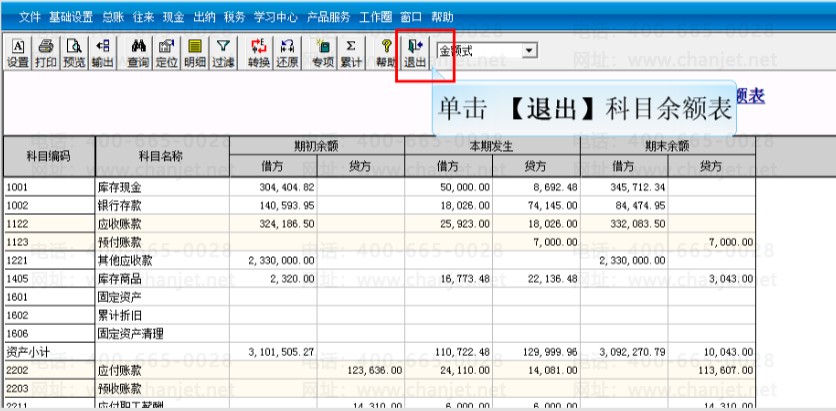Click the 专项 toolbar icon
836x411 pixels.
coord(323,53)
